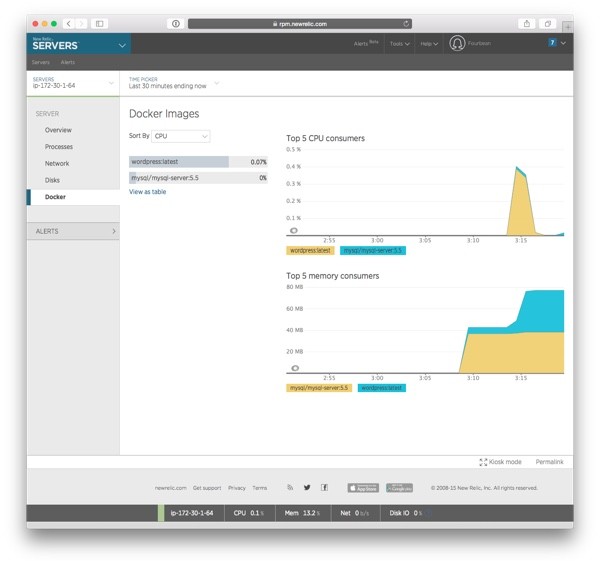Open the Twitter icon in footer
Viewport: 600px width, 561px height.
tap(307, 487)
